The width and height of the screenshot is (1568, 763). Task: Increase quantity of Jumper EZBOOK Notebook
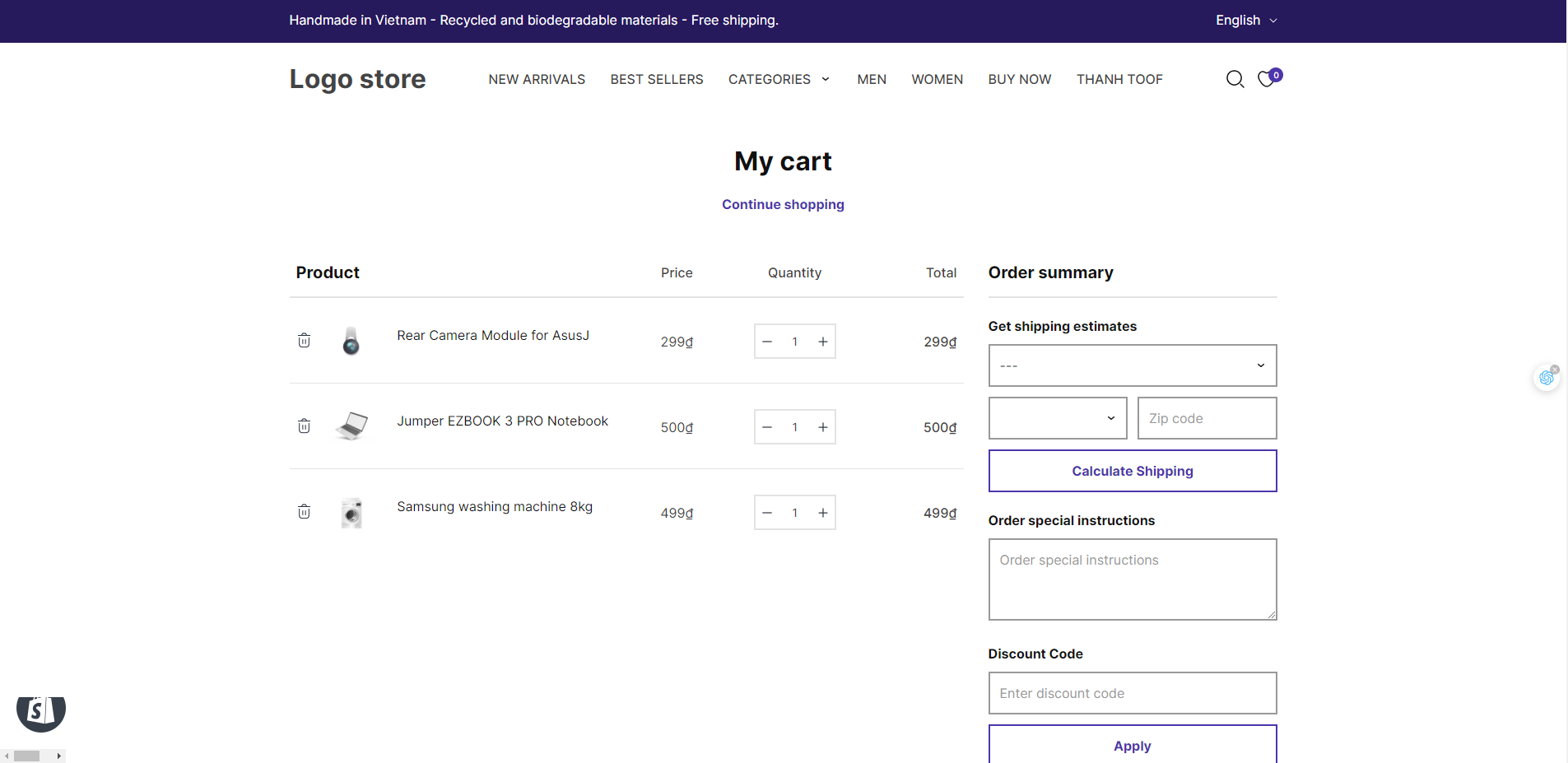pos(822,427)
